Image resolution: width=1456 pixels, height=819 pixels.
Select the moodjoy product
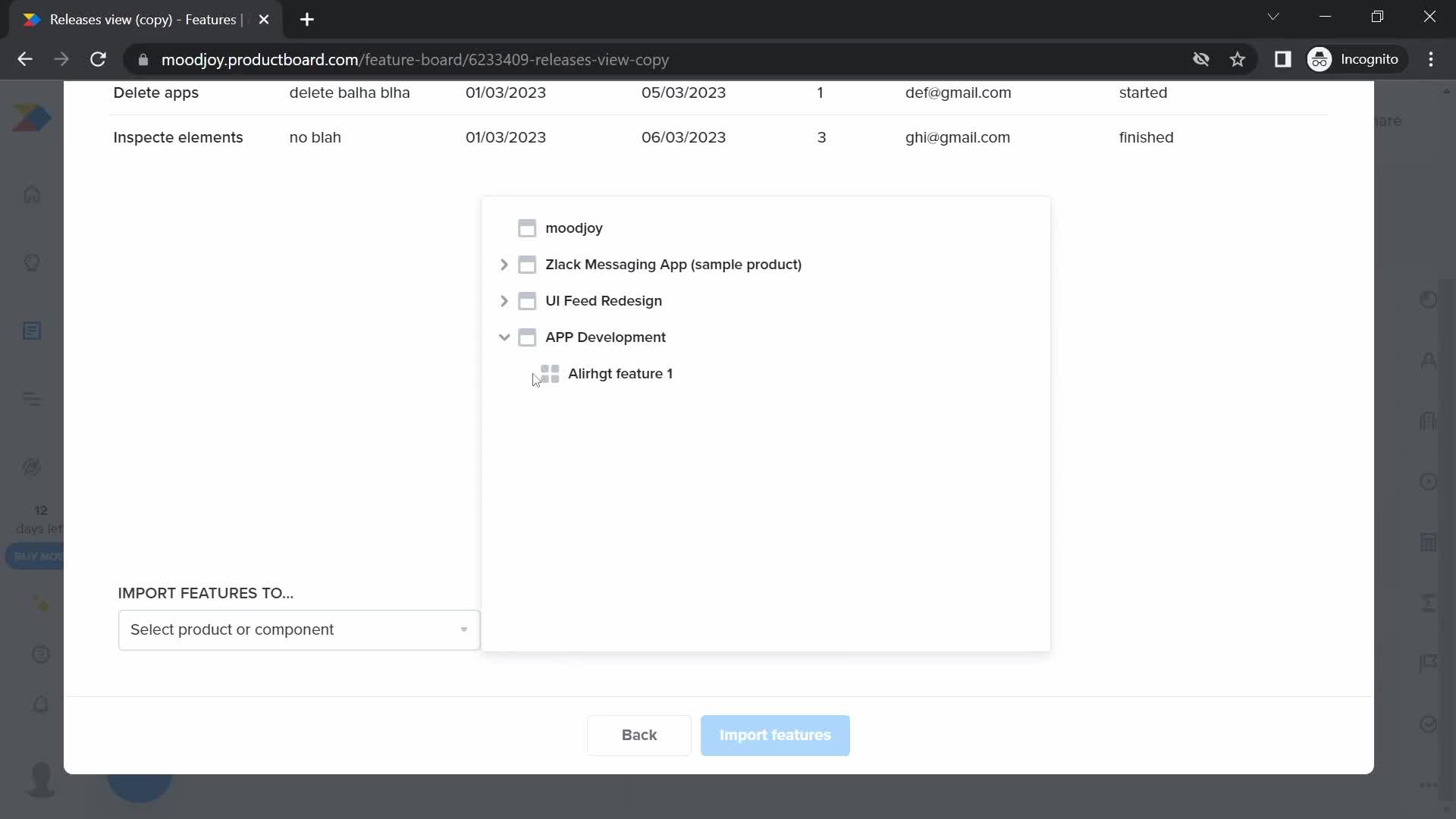574,228
